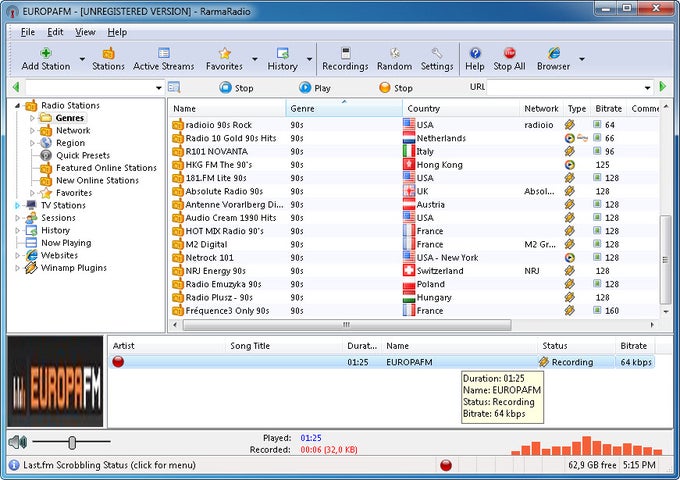The height and width of the screenshot is (480, 680).
Task: Select New Online Stations in the tree
Action: [98, 180]
